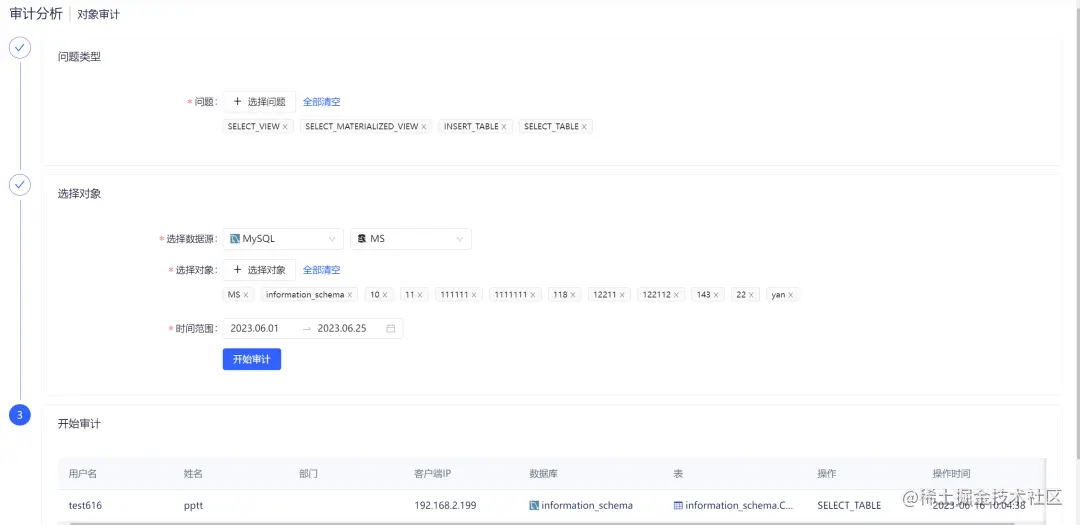Open the MySQL data source dropdown
The width and height of the screenshot is (1080, 525).
pos(283,239)
